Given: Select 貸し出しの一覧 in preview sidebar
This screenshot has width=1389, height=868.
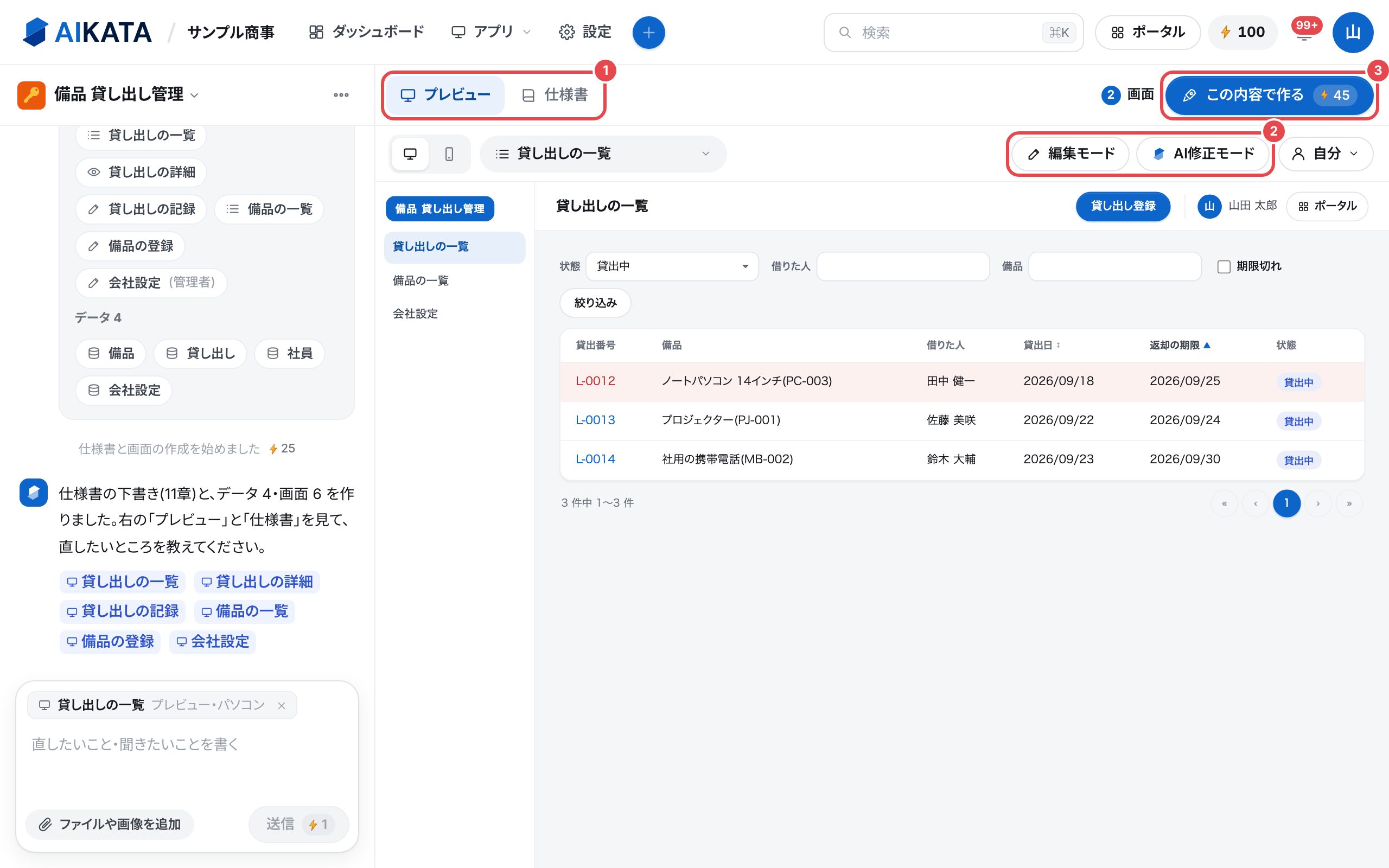Looking at the screenshot, I should coord(455,247).
